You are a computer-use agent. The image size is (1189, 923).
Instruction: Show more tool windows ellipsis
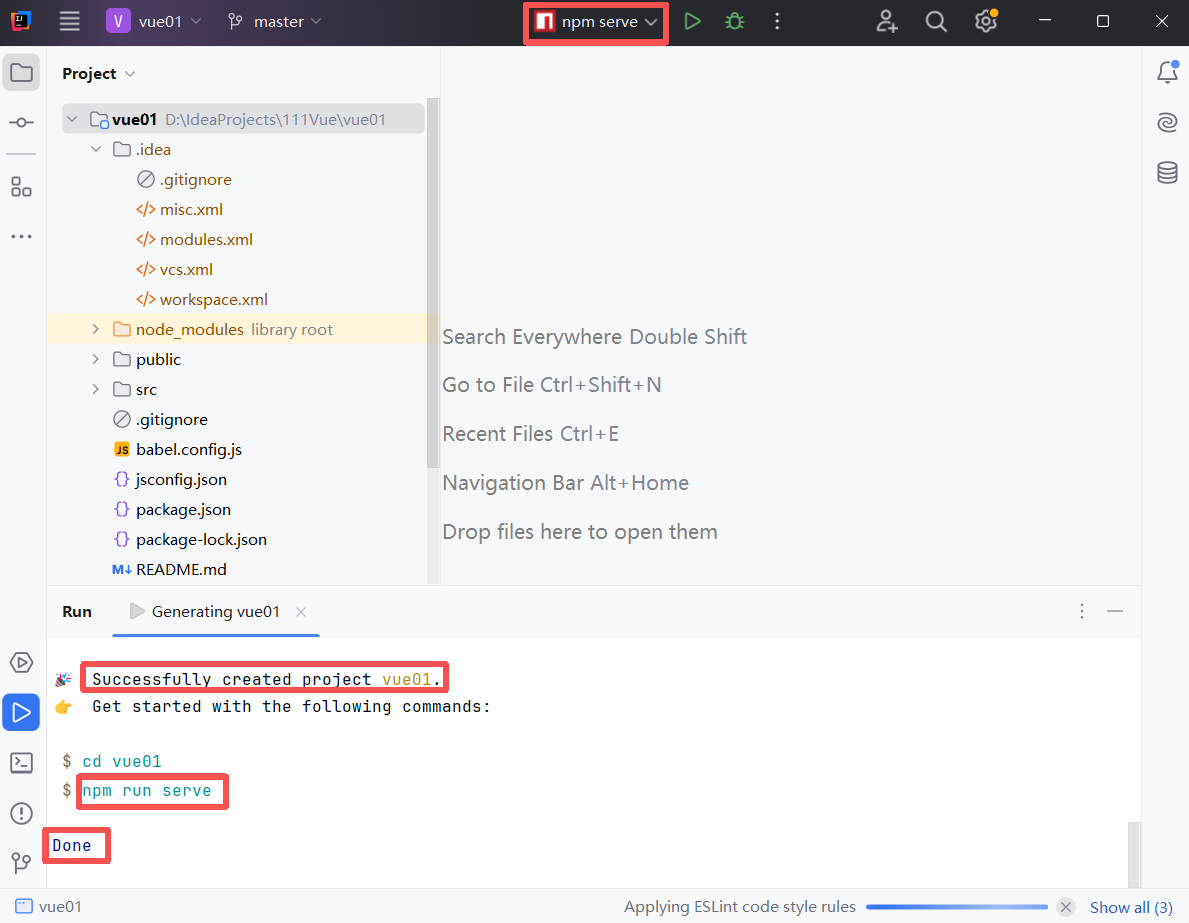(x=21, y=237)
